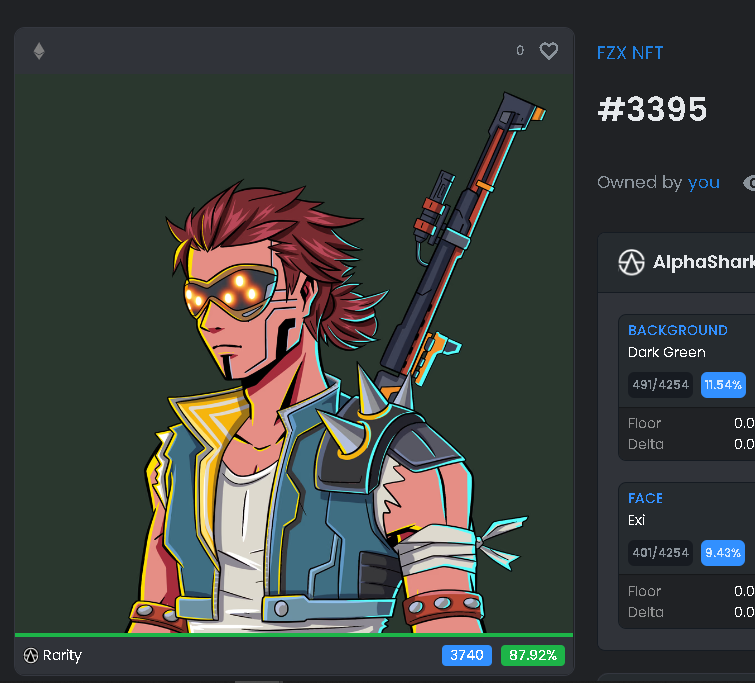Click the Dark Green trait value

pos(666,352)
